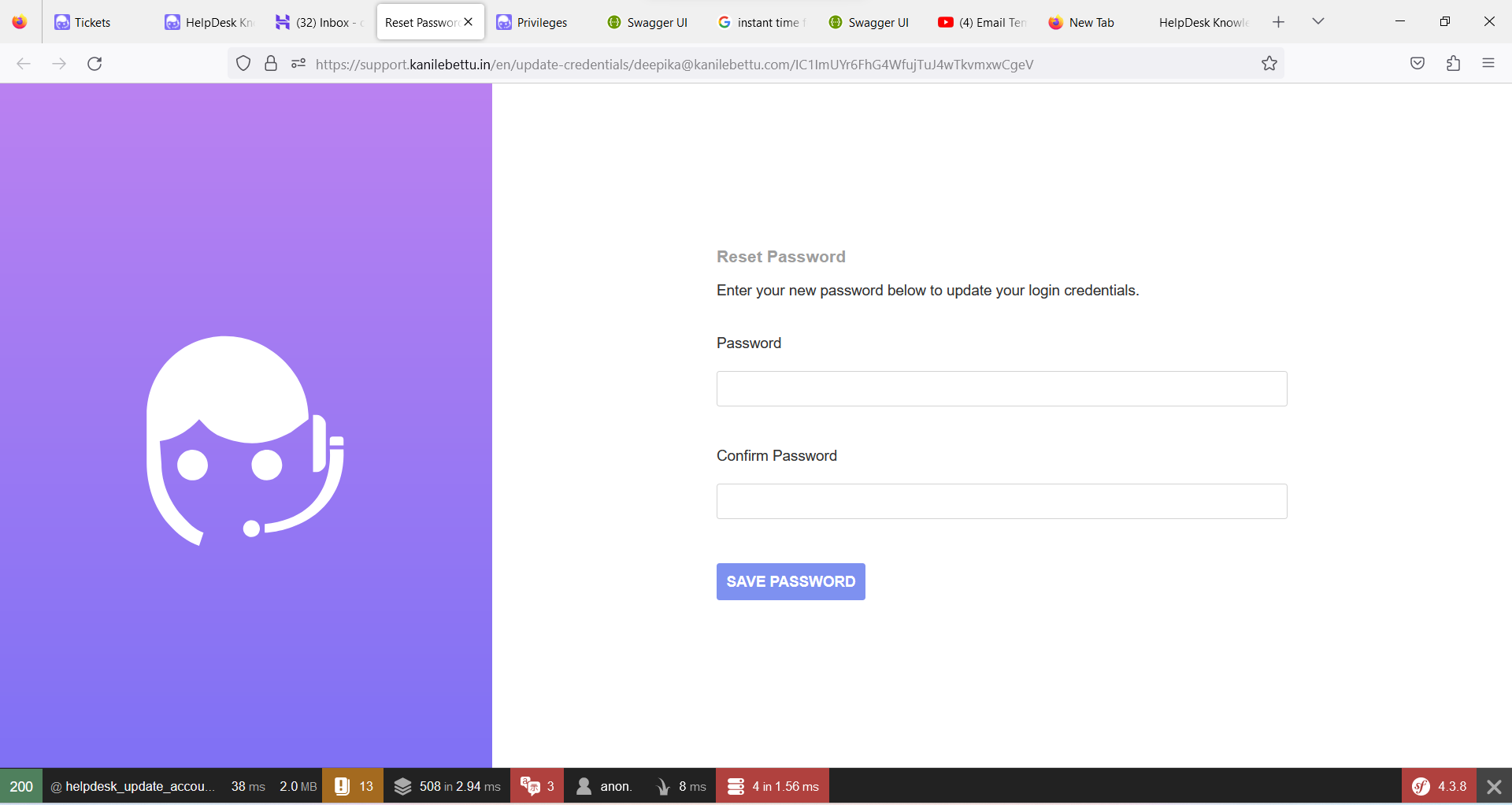The height and width of the screenshot is (805, 1512).
Task: Click the Confirm Password input field
Action: coord(1002,502)
